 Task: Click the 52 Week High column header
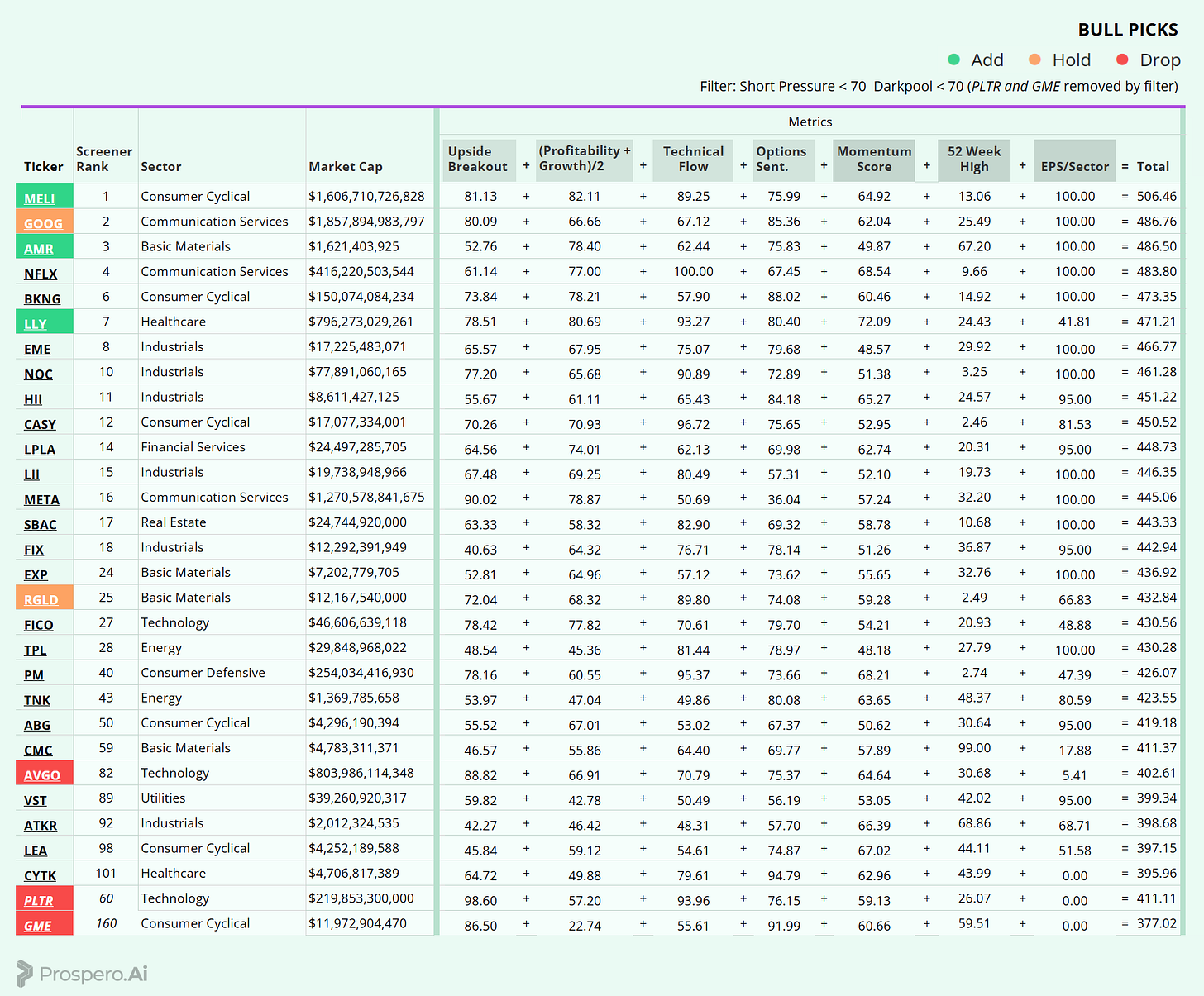coord(974,159)
